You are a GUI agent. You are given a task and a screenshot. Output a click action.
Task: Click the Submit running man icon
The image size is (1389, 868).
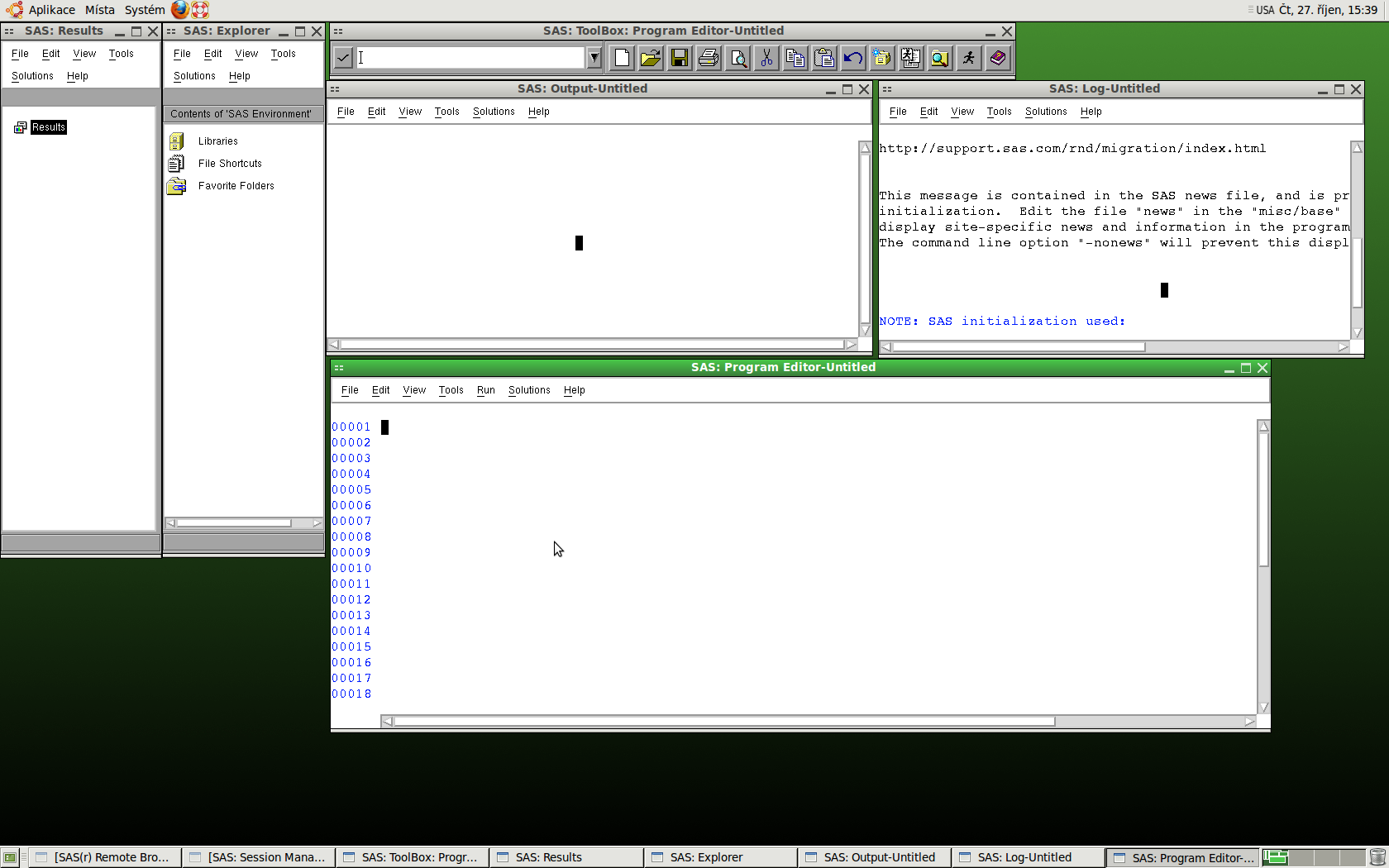point(969,58)
